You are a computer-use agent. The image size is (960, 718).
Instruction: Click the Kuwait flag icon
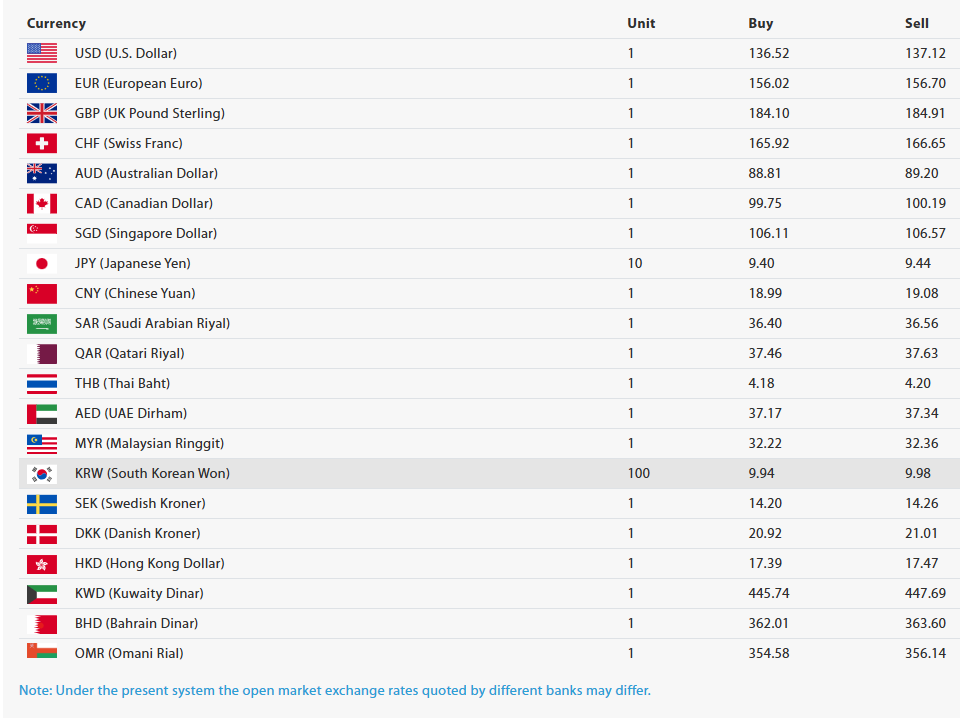[42, 593]
